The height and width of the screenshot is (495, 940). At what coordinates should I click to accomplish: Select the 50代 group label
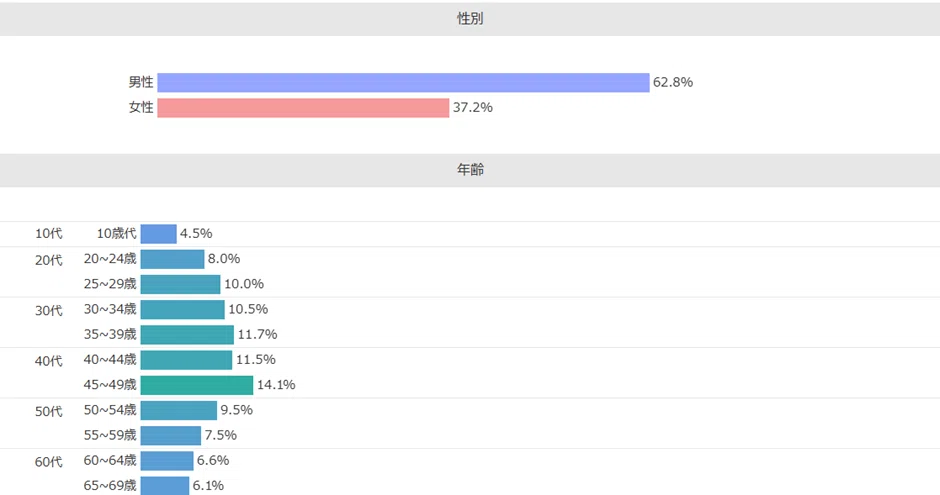(x=49, y=411)
